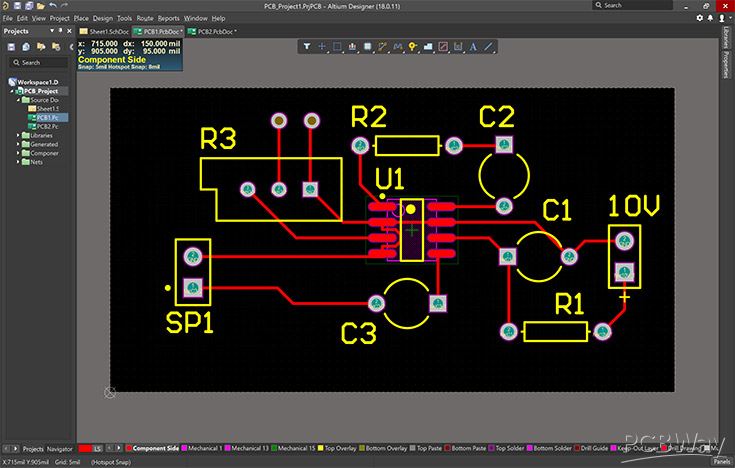Select the Place String text tool
Image resolution: width=735 pixels, height=468 pixels.
tap(473, 46)
